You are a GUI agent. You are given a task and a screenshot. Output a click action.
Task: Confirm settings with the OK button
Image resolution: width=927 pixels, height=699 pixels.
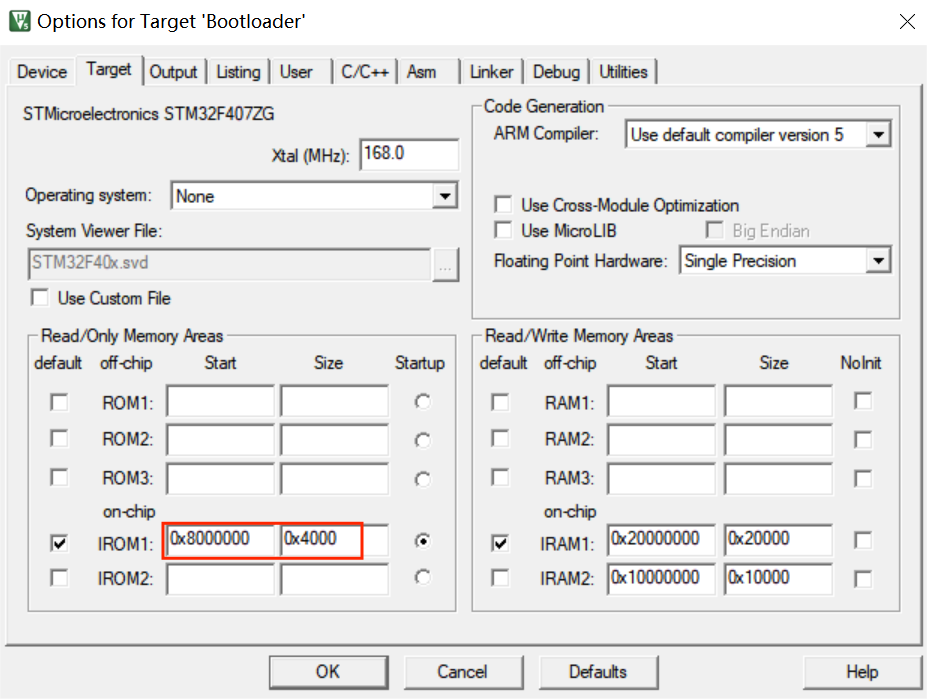tap(328, 671)
